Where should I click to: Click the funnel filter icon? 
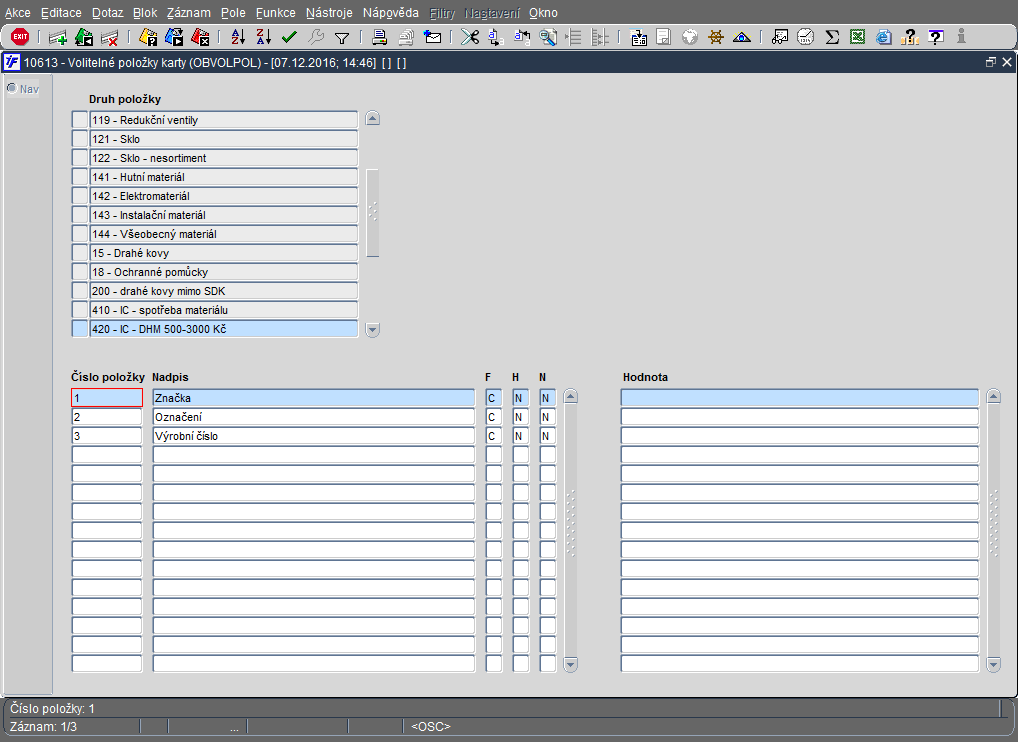tap(341, 37)
